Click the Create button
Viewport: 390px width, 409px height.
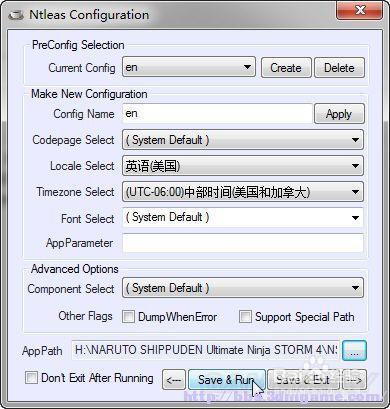pos(286,68)
